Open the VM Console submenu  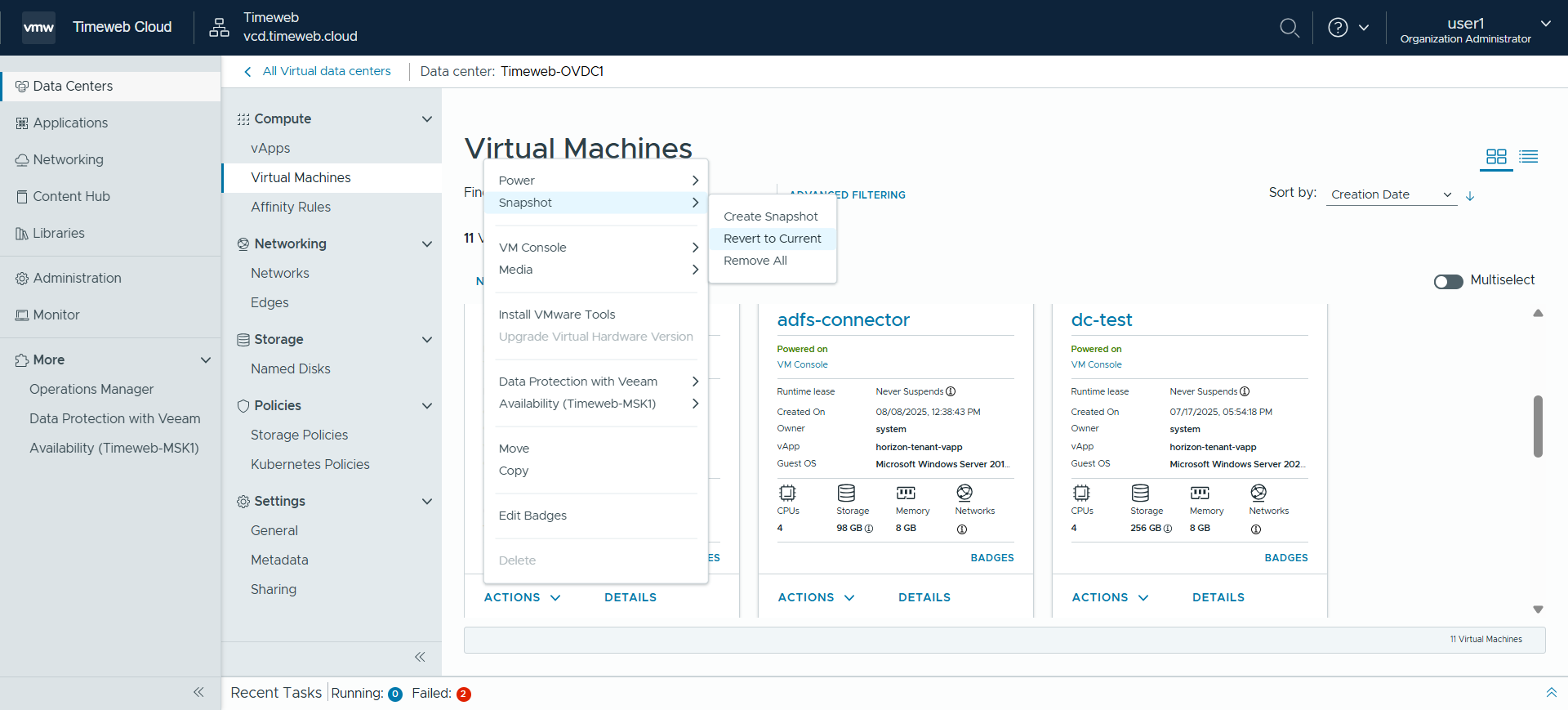[596, 248]
